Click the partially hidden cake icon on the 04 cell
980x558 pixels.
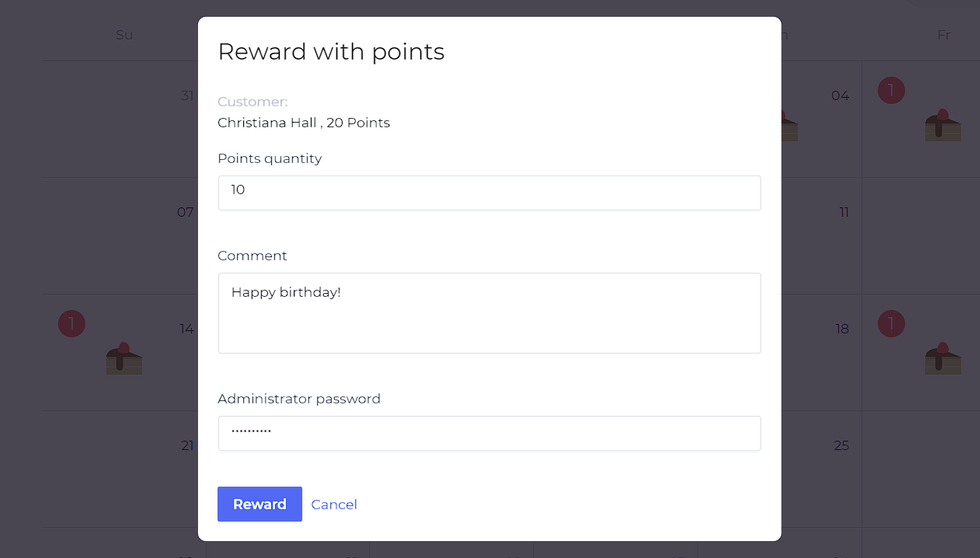pos(789,126)
